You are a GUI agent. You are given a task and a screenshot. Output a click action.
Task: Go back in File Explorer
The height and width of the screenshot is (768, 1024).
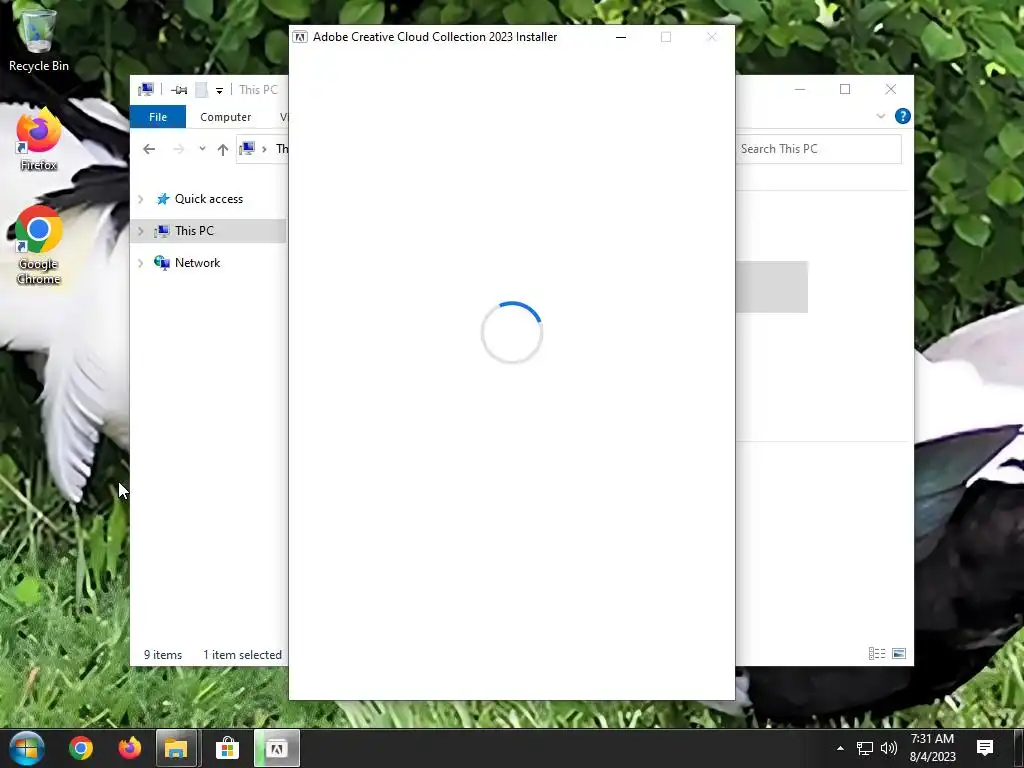[149, 150]
